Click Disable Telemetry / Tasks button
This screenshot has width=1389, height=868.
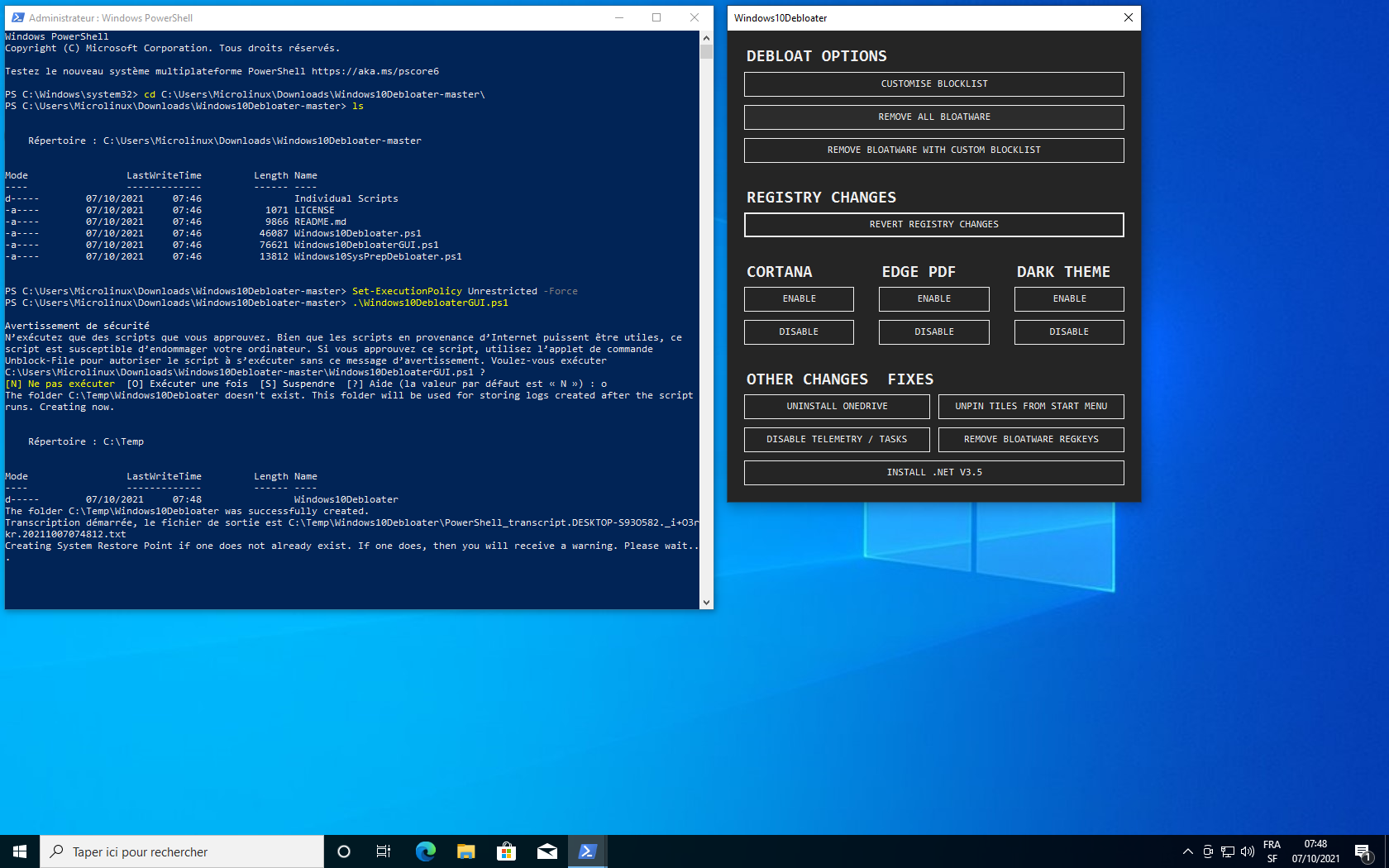pyautogui.click(x=837, y=440)
